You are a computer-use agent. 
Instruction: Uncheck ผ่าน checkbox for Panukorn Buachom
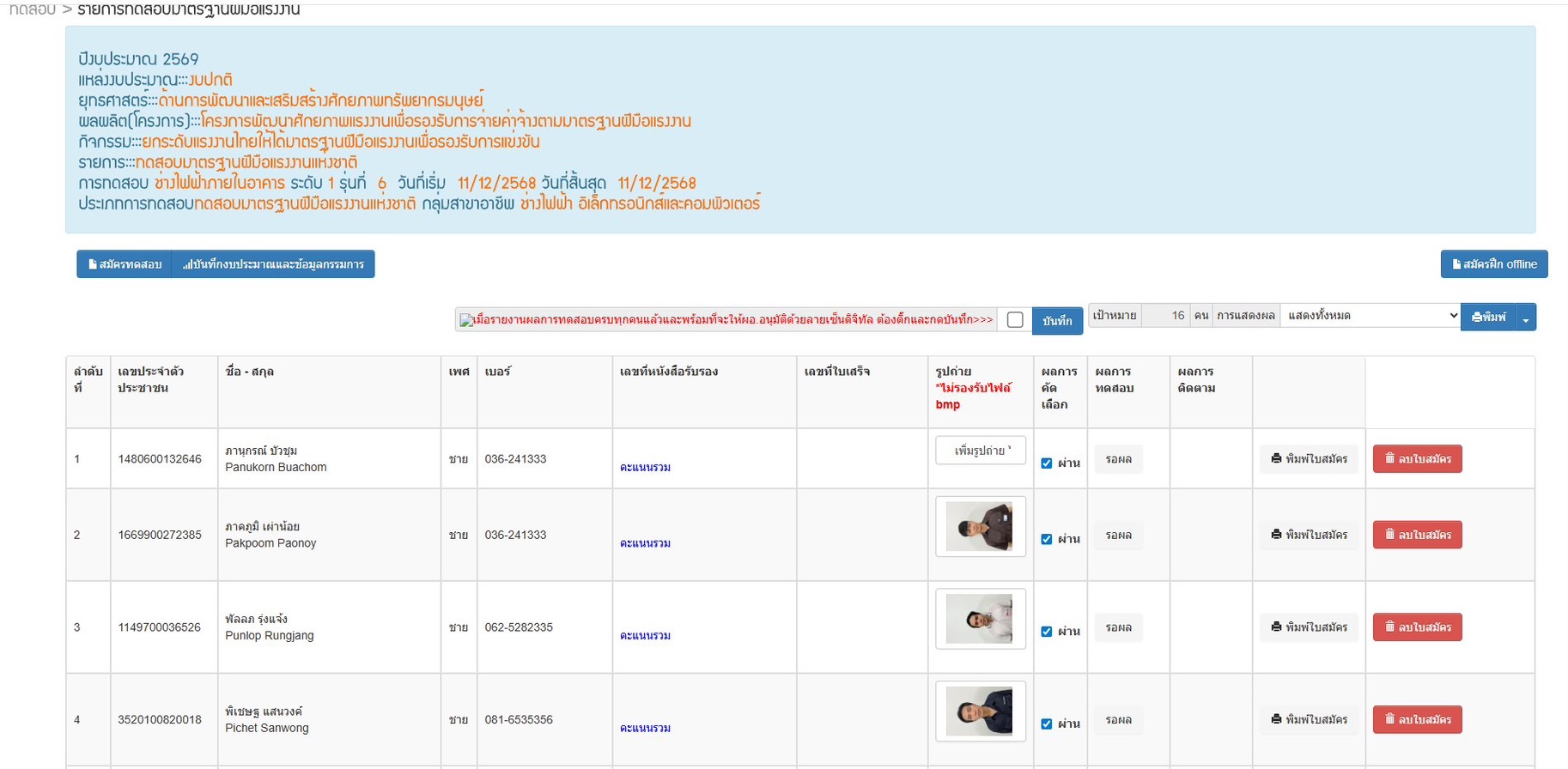pos(1046,463)
